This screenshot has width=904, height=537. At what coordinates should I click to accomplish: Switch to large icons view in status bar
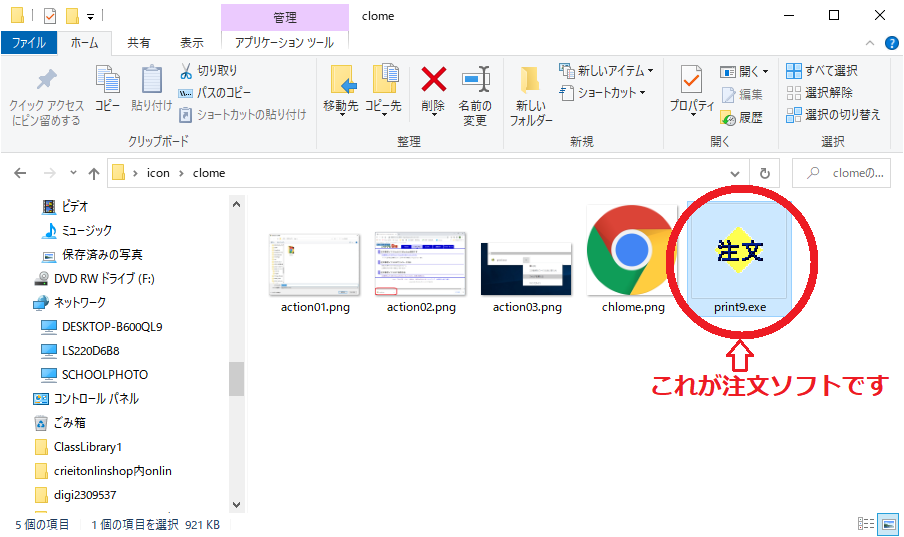(887, 524)
